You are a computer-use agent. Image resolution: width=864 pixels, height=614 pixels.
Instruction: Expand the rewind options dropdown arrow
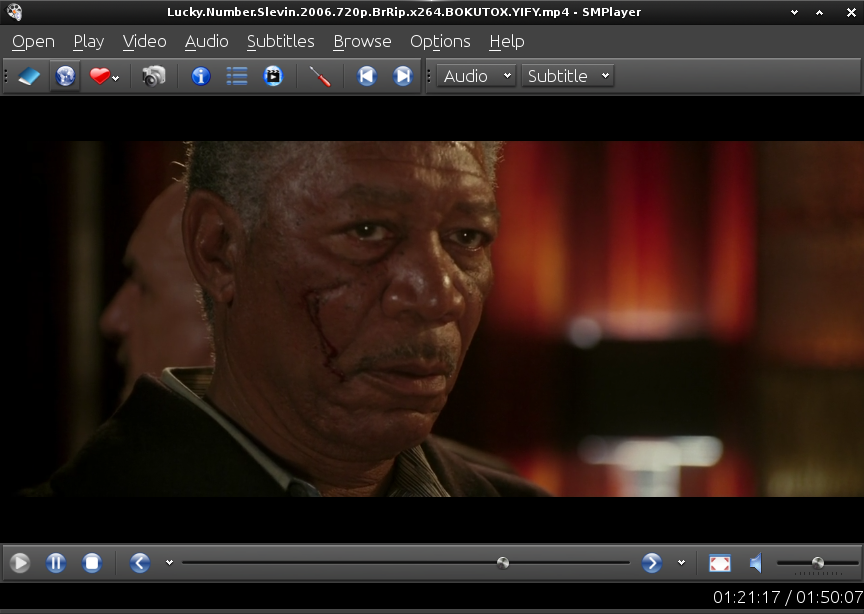coord(169,563)
